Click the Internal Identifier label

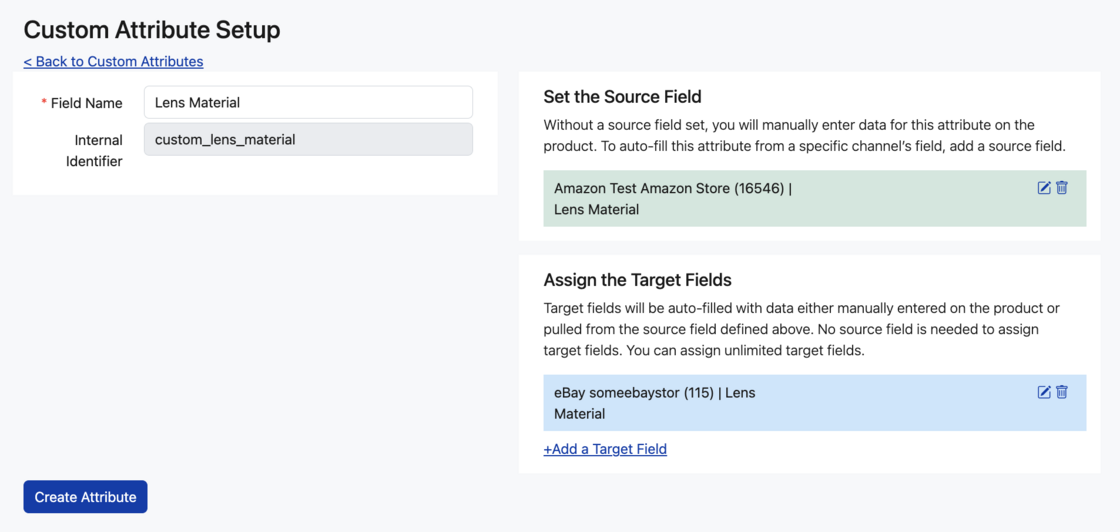[x=94, y=151]
